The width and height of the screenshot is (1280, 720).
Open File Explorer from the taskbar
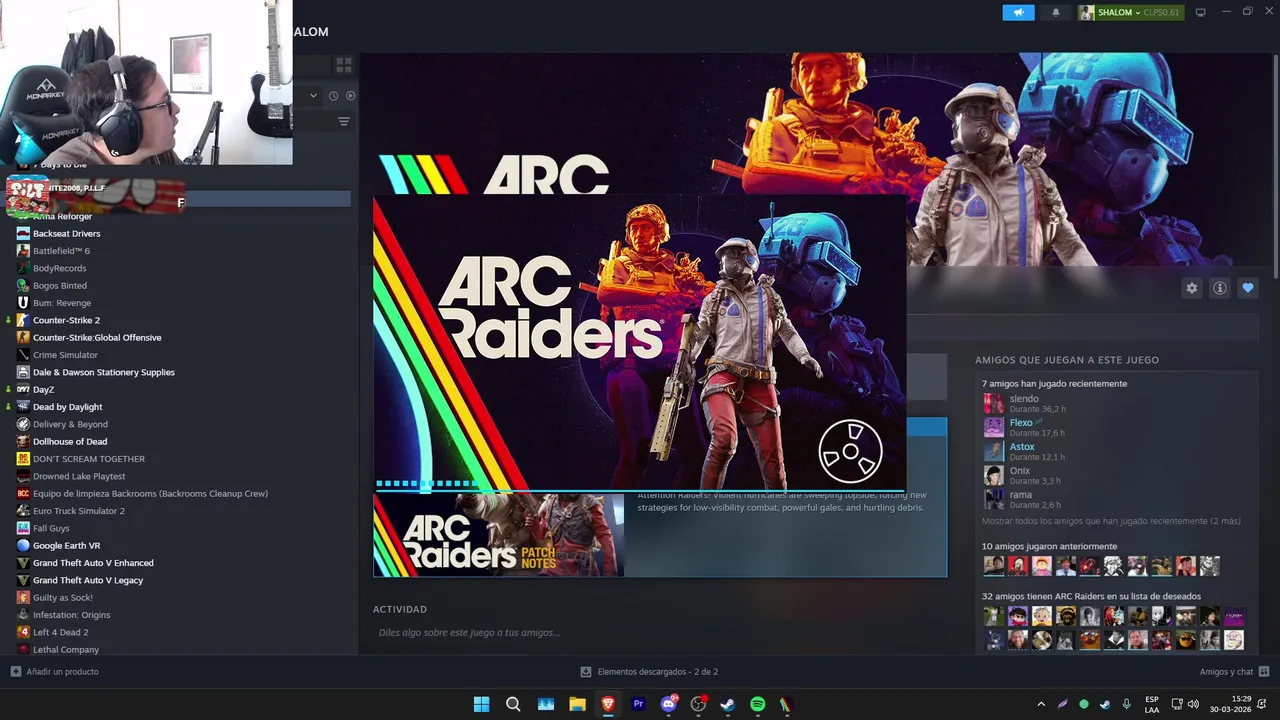coord(577,704)
